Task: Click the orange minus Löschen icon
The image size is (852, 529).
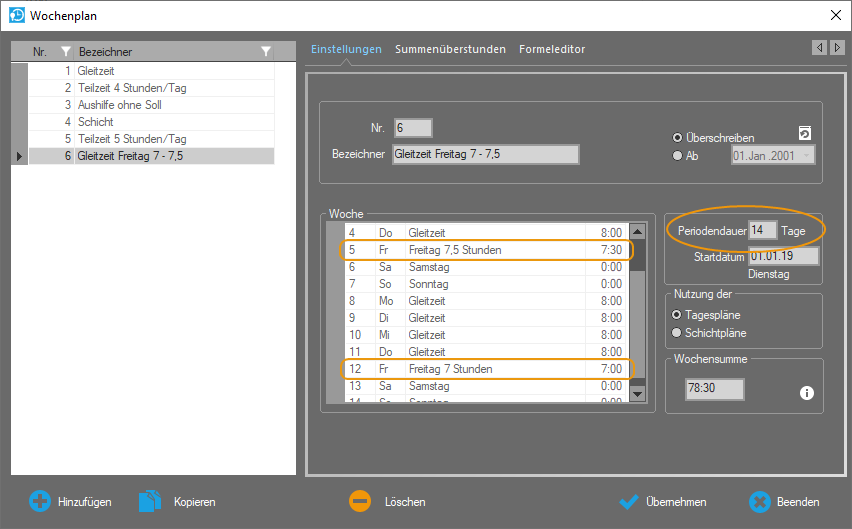Action: point(361,501)
